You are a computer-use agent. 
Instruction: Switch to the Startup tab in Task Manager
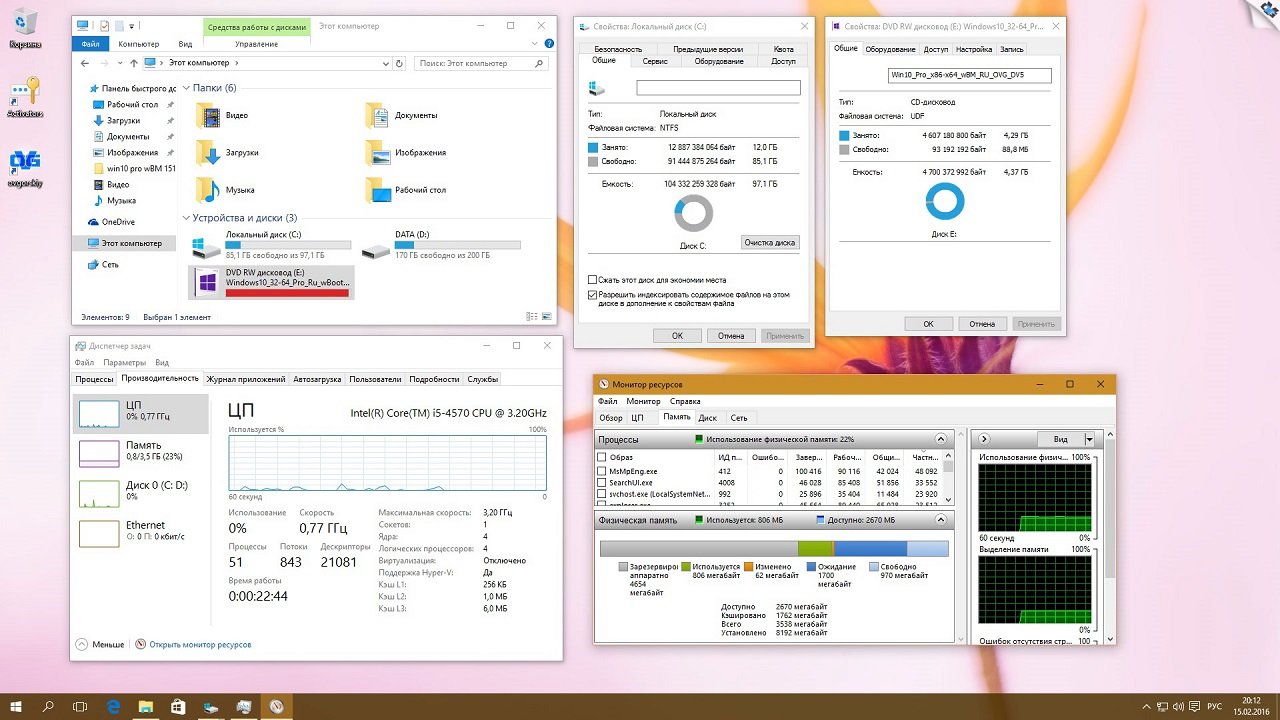tap(317, 379)
